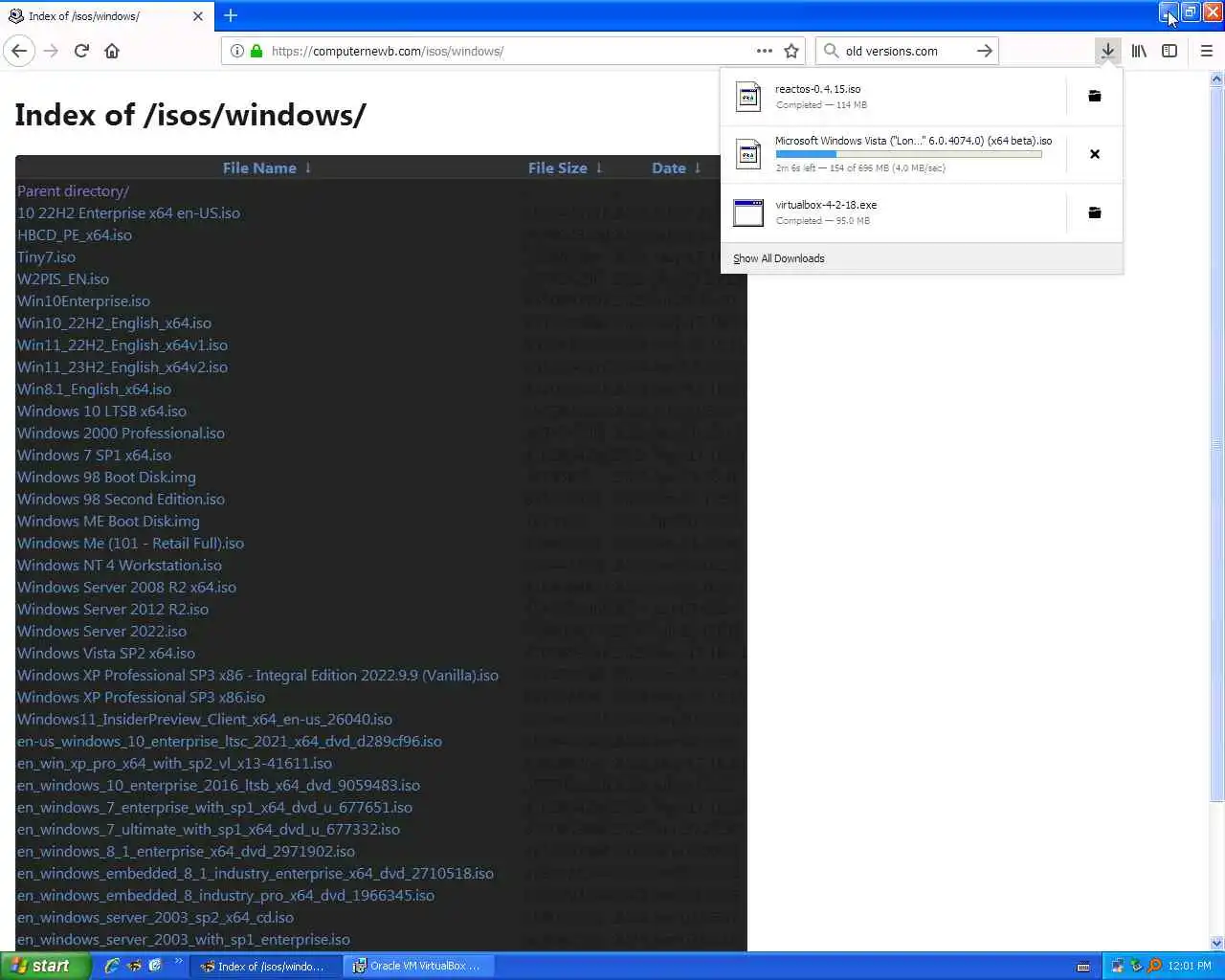Click Windows ME Boot Disk.img
The height and width of the screenshot is (980, 1225).
(x=108, y=522)
